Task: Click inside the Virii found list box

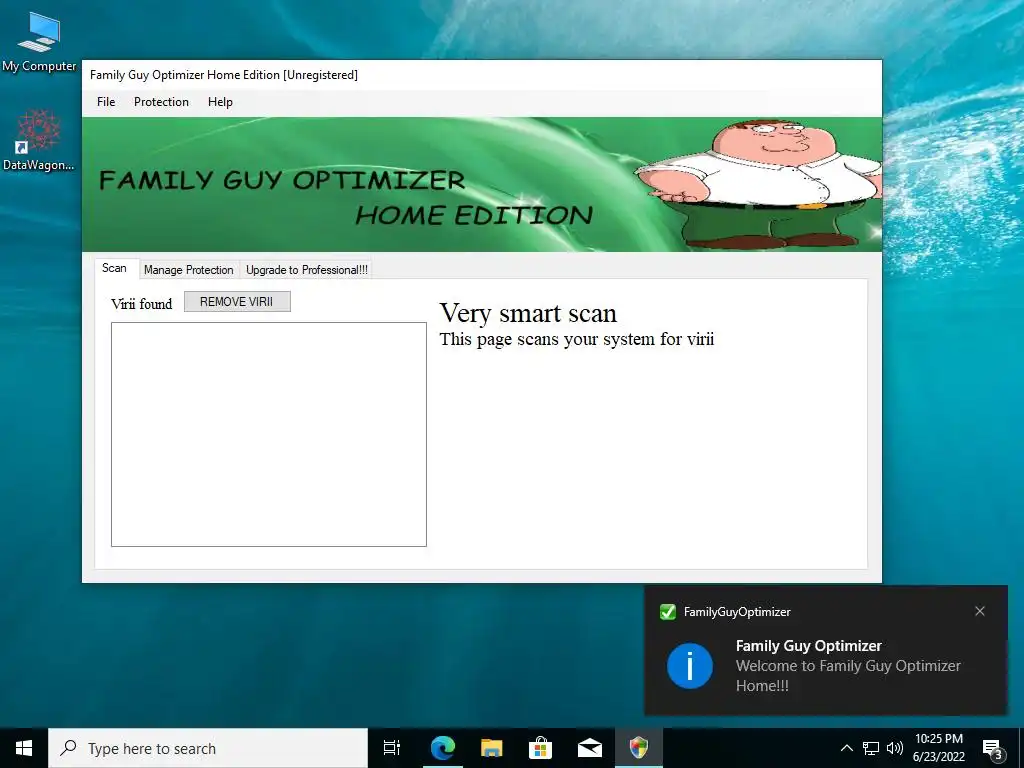Action: (268, 434)
